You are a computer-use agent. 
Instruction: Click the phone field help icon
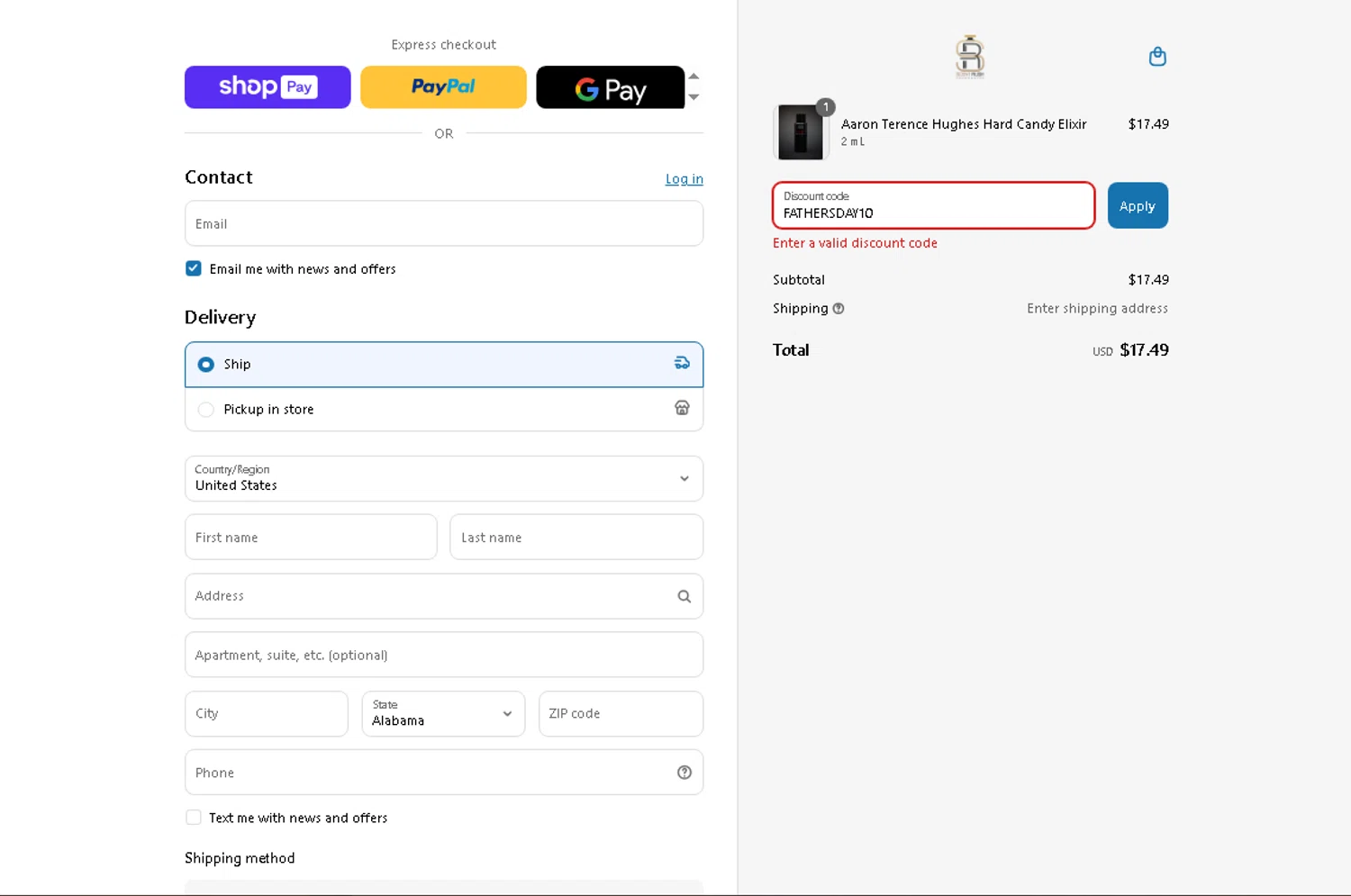pos(684,773)
